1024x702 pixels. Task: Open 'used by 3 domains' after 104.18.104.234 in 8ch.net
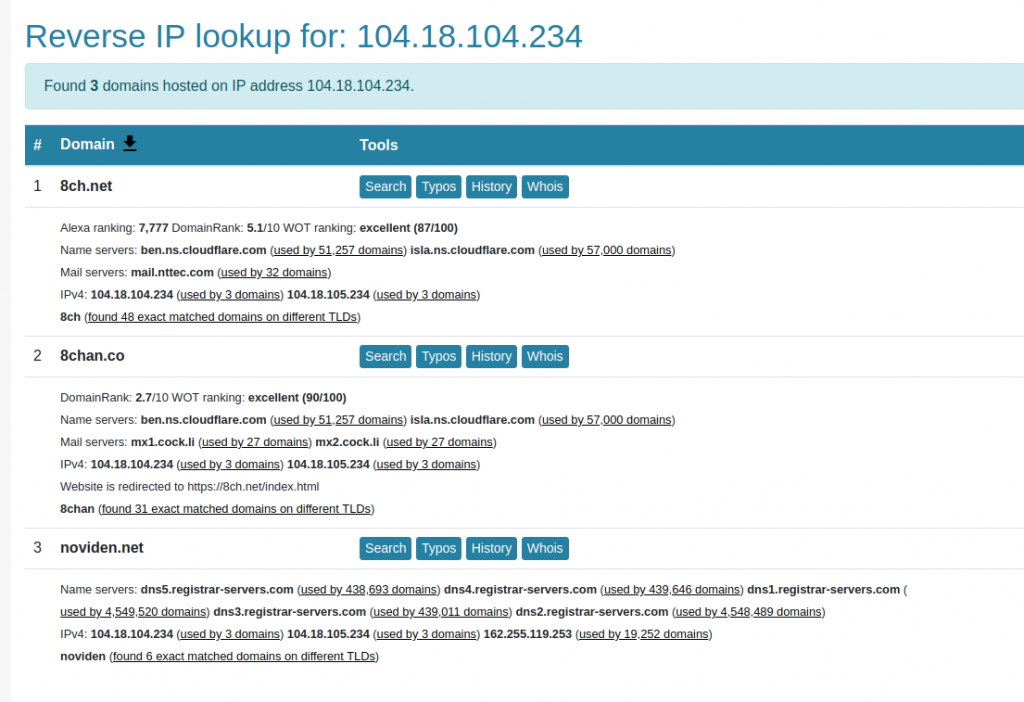pyautogui.click(x=230, y=295)
